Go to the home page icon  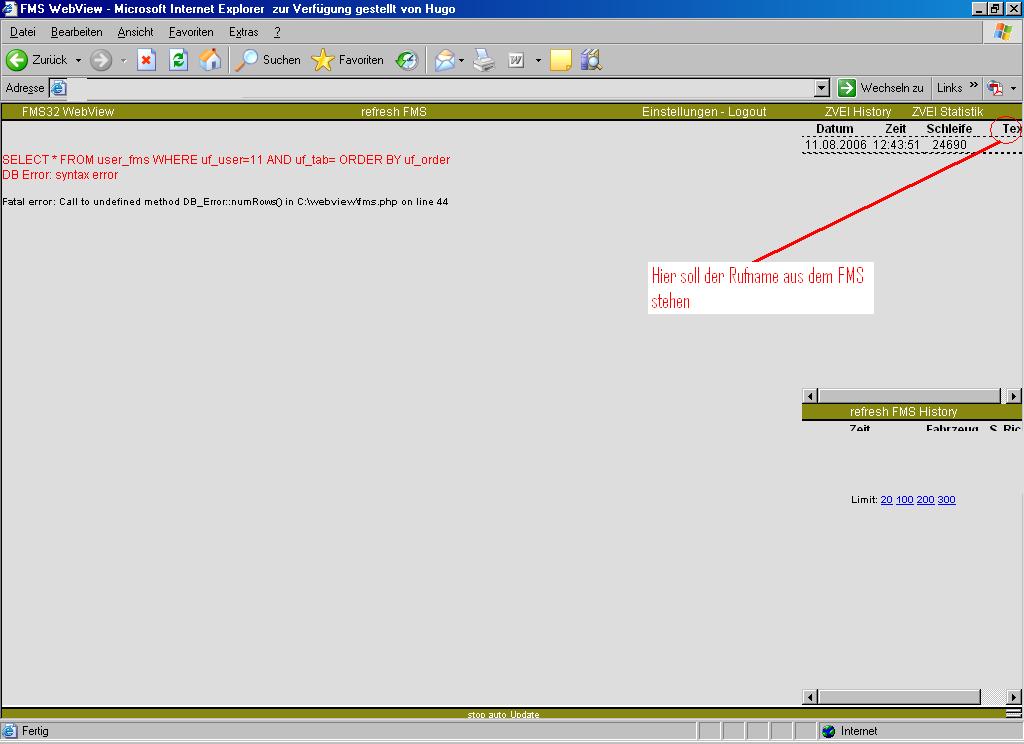210,60
